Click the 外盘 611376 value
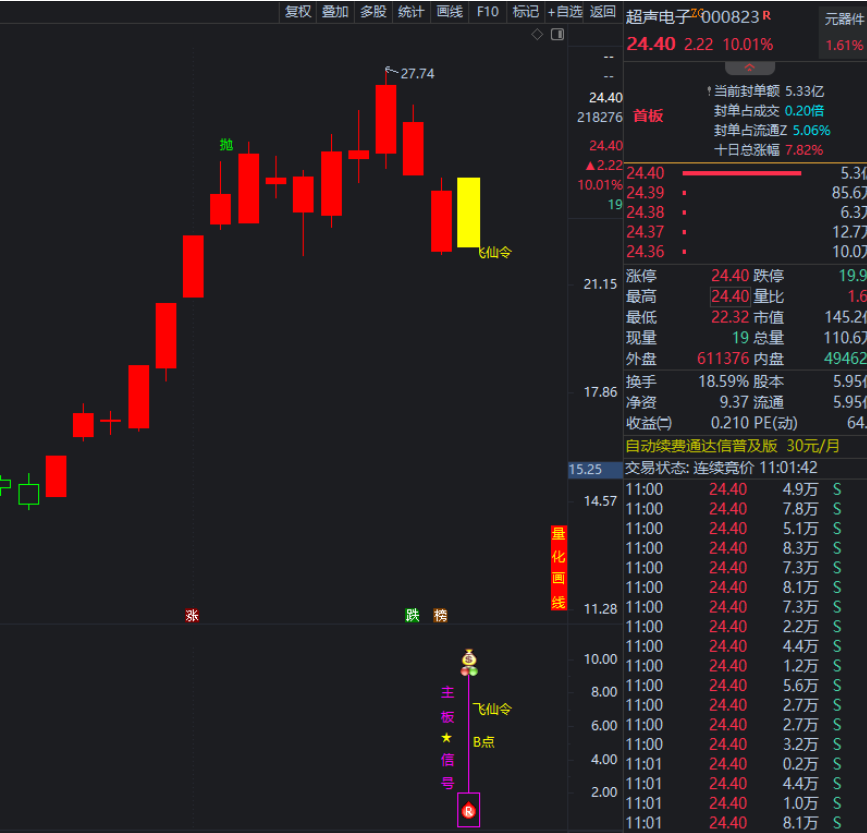The height and width of the screenshot is (833, 867). [723, 359]
